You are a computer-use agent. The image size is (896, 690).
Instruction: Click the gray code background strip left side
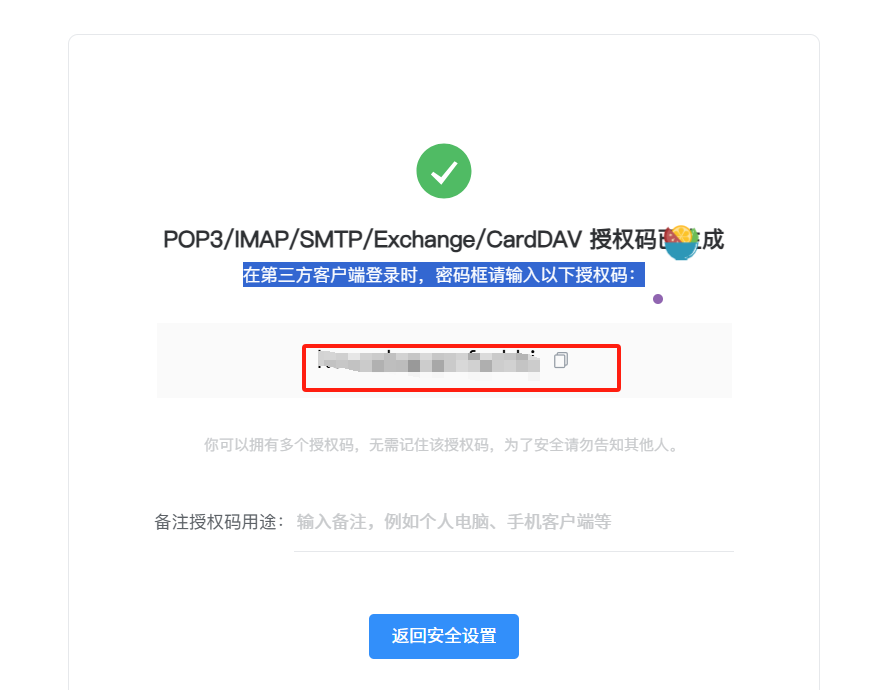coord(229,360)
